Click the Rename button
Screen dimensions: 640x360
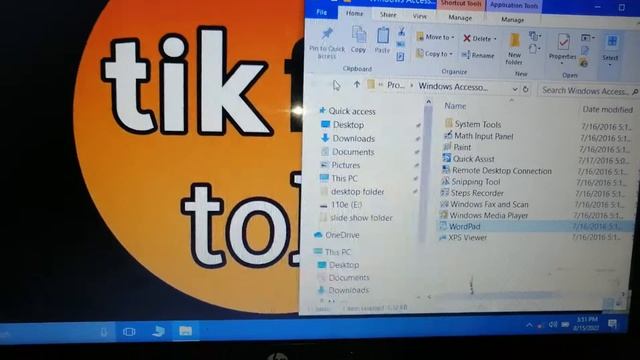[x=478, y=55]
